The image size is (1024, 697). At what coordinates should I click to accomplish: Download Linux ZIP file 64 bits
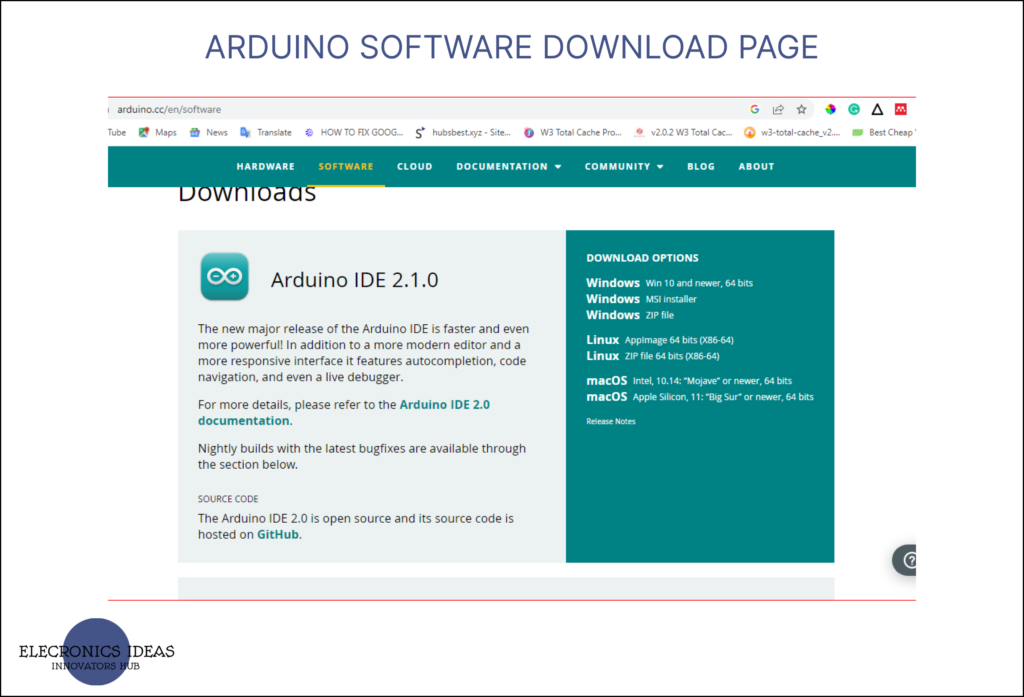pyautogui.click(x=652, y=356)
